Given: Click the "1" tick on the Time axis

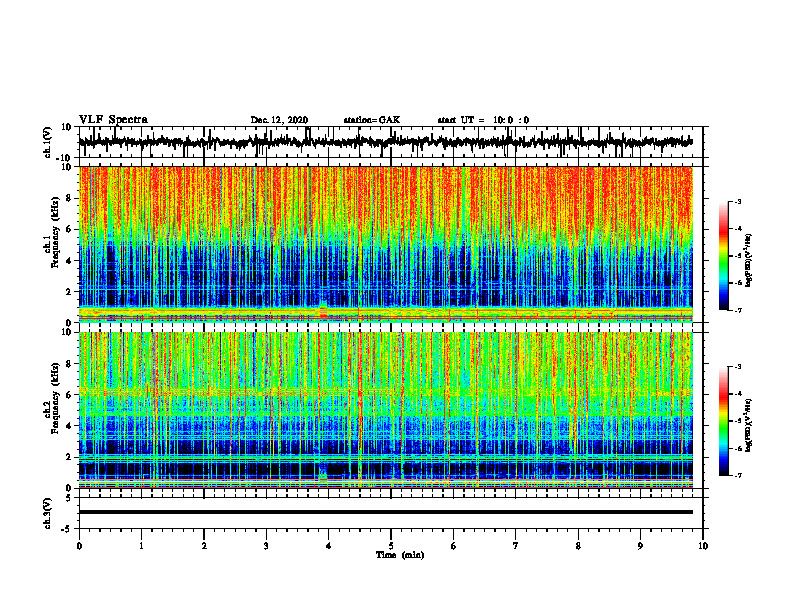Looking at the screenshot, I should (x=141, y=546).
